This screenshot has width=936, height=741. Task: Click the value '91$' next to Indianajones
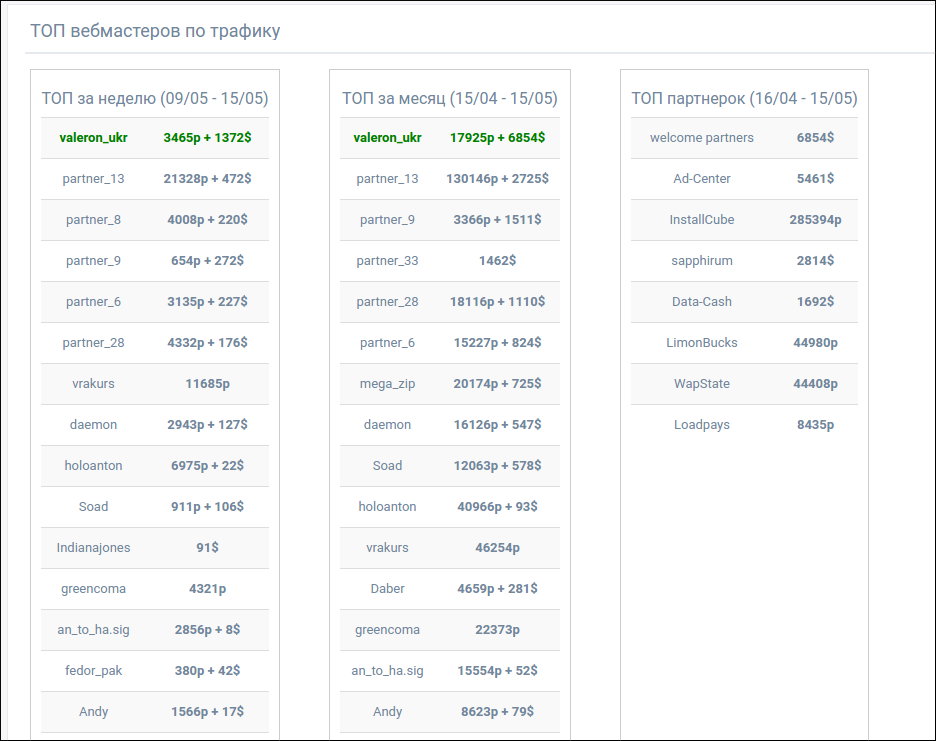pyautogui.click(x=207, y=548)
